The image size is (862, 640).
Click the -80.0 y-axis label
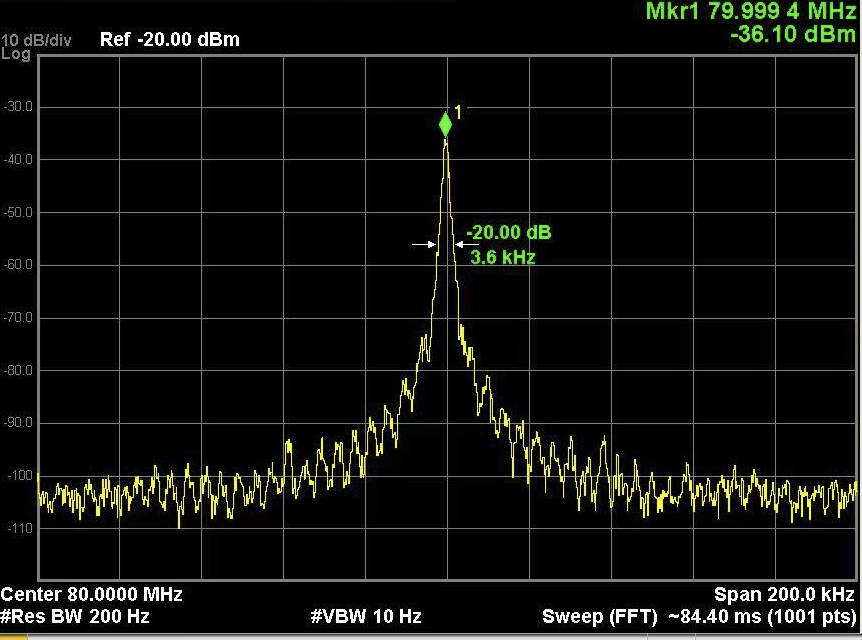click(18, 370)
